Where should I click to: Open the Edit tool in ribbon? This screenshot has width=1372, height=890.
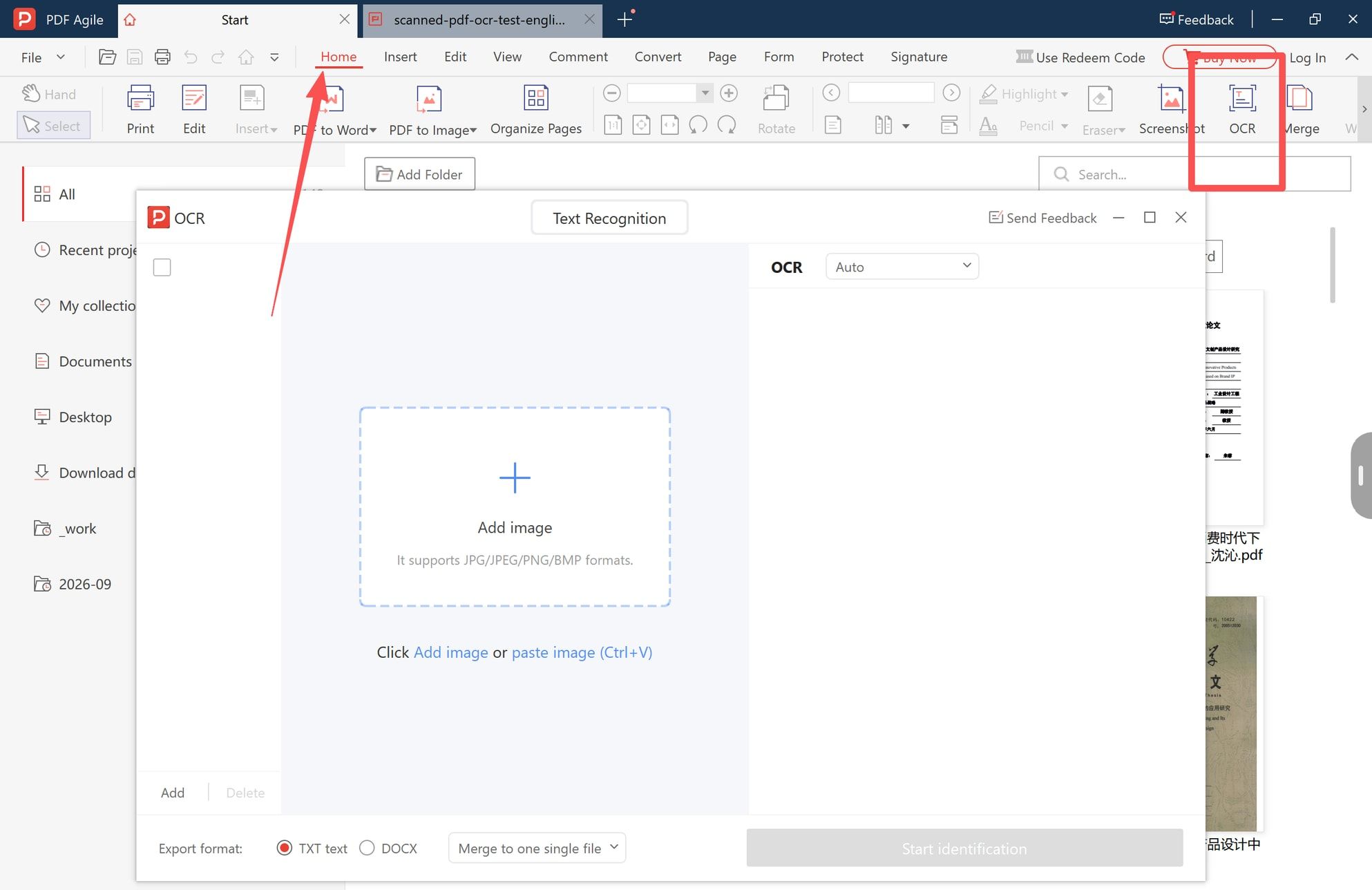click(x=194, y=109)
